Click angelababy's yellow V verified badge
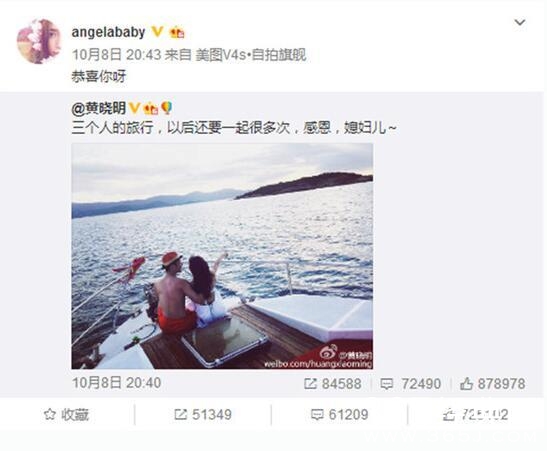547x451 pixels. point(157,32)
